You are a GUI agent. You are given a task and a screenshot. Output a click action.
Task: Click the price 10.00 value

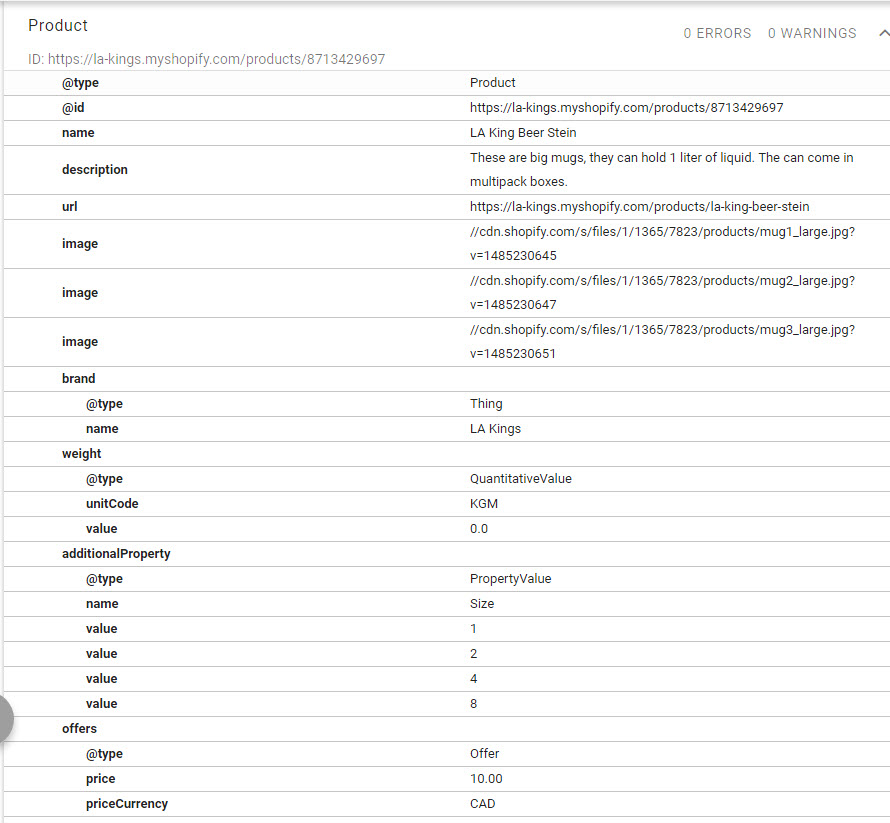point(486,779)
